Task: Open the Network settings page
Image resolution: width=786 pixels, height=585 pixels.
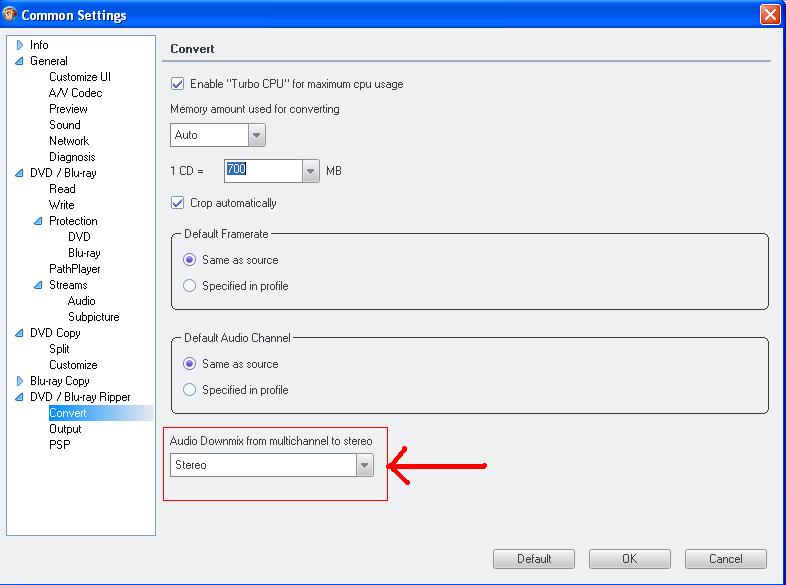Action: pos(69,141)
